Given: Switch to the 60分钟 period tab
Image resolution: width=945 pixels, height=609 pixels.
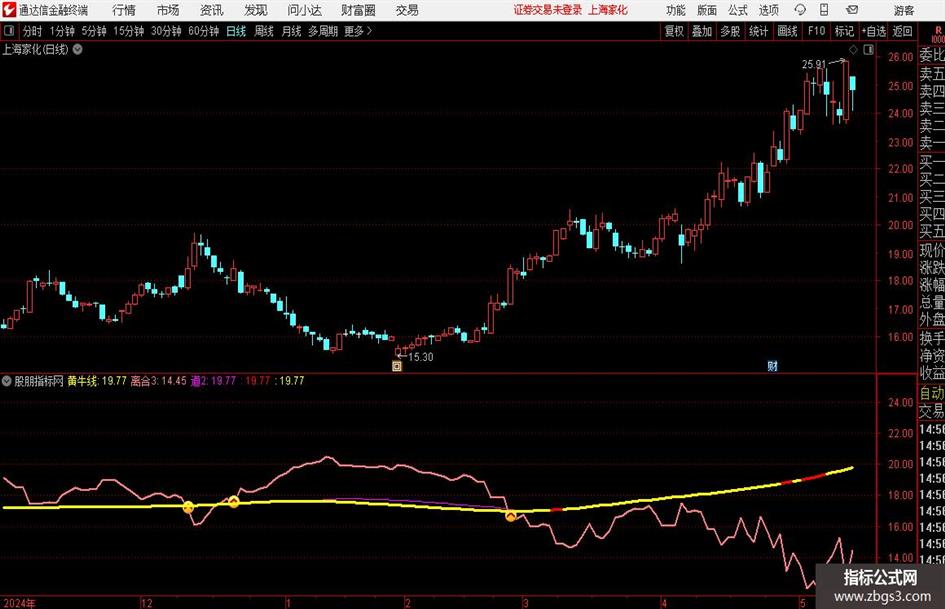Looking at the screenshot, I should tap(204, 31).
